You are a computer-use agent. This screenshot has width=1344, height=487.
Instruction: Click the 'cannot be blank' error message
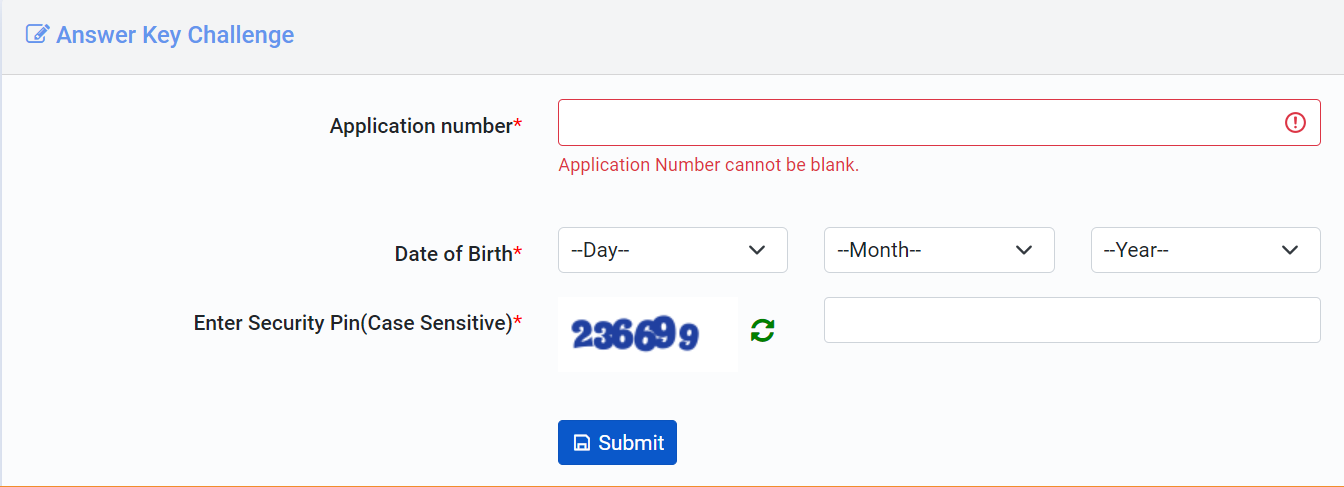[x=708, y=165]
